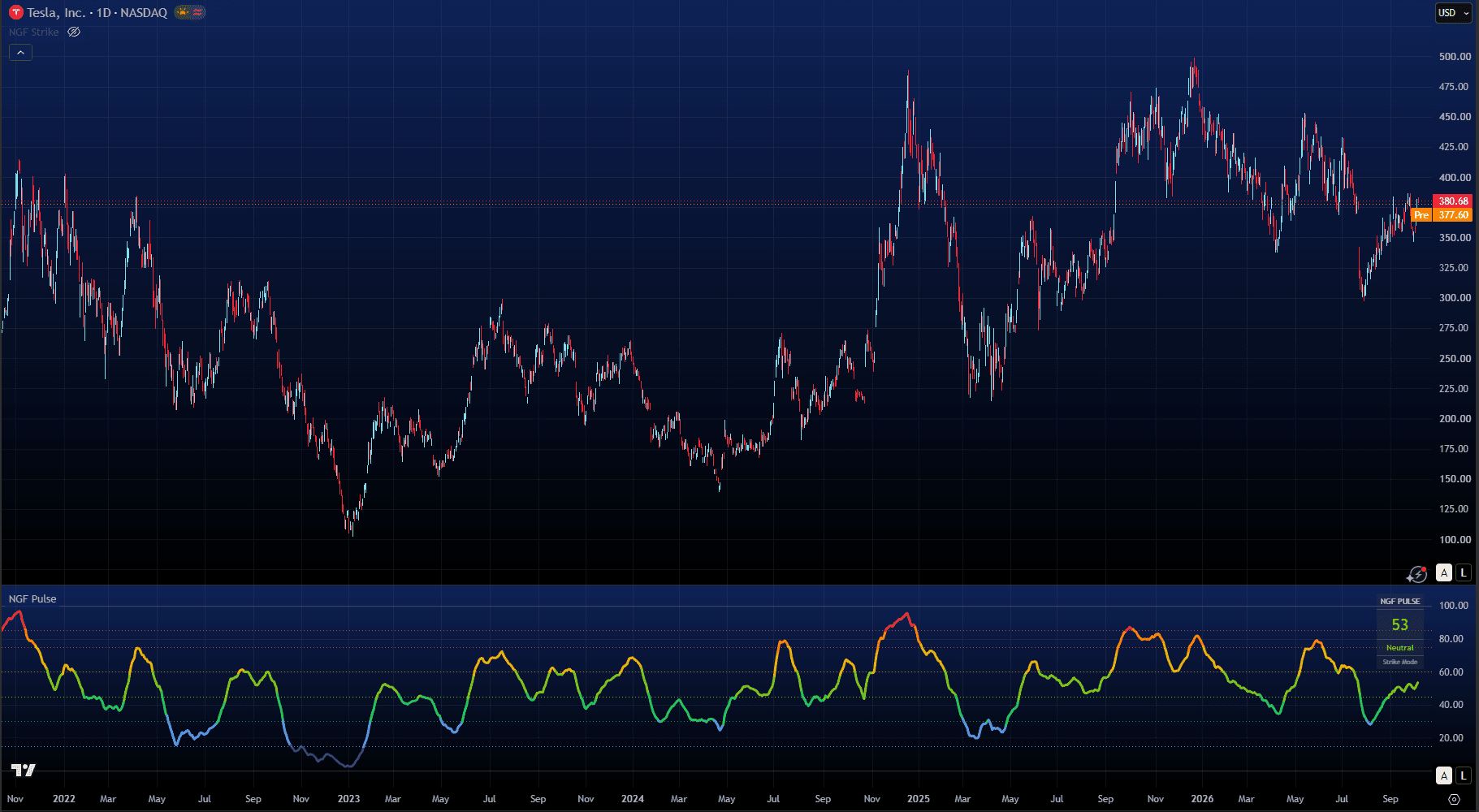
Task: Click the 2025 year label on time axis
Action: [x=919, y=799]
